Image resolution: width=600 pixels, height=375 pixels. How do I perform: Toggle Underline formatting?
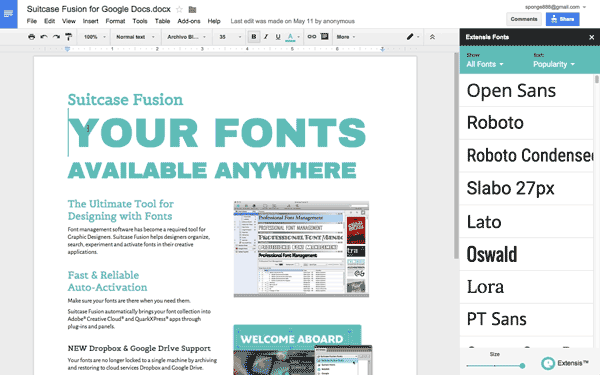coord(278,37)
